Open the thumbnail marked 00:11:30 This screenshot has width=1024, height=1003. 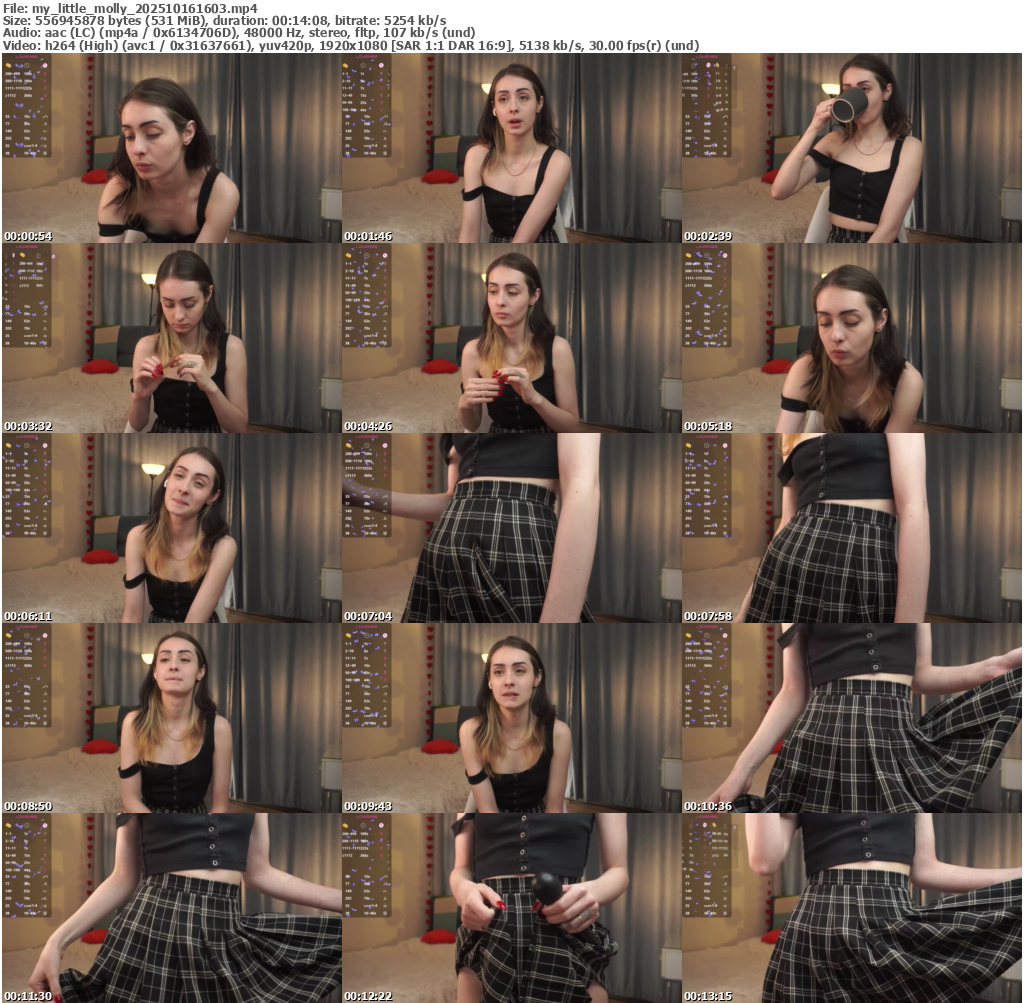coord(171,908)
